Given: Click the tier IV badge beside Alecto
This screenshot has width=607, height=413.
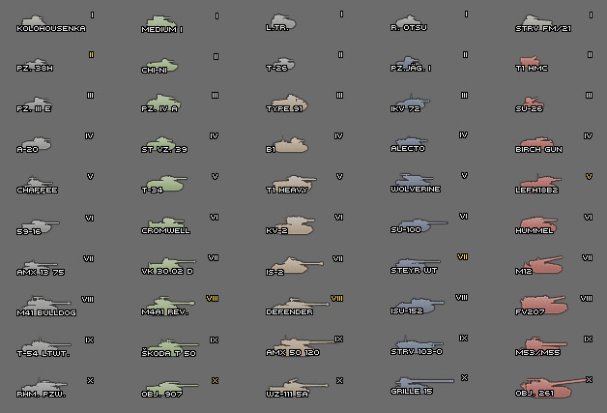Looking at the screenshot, I should [463, 135].
